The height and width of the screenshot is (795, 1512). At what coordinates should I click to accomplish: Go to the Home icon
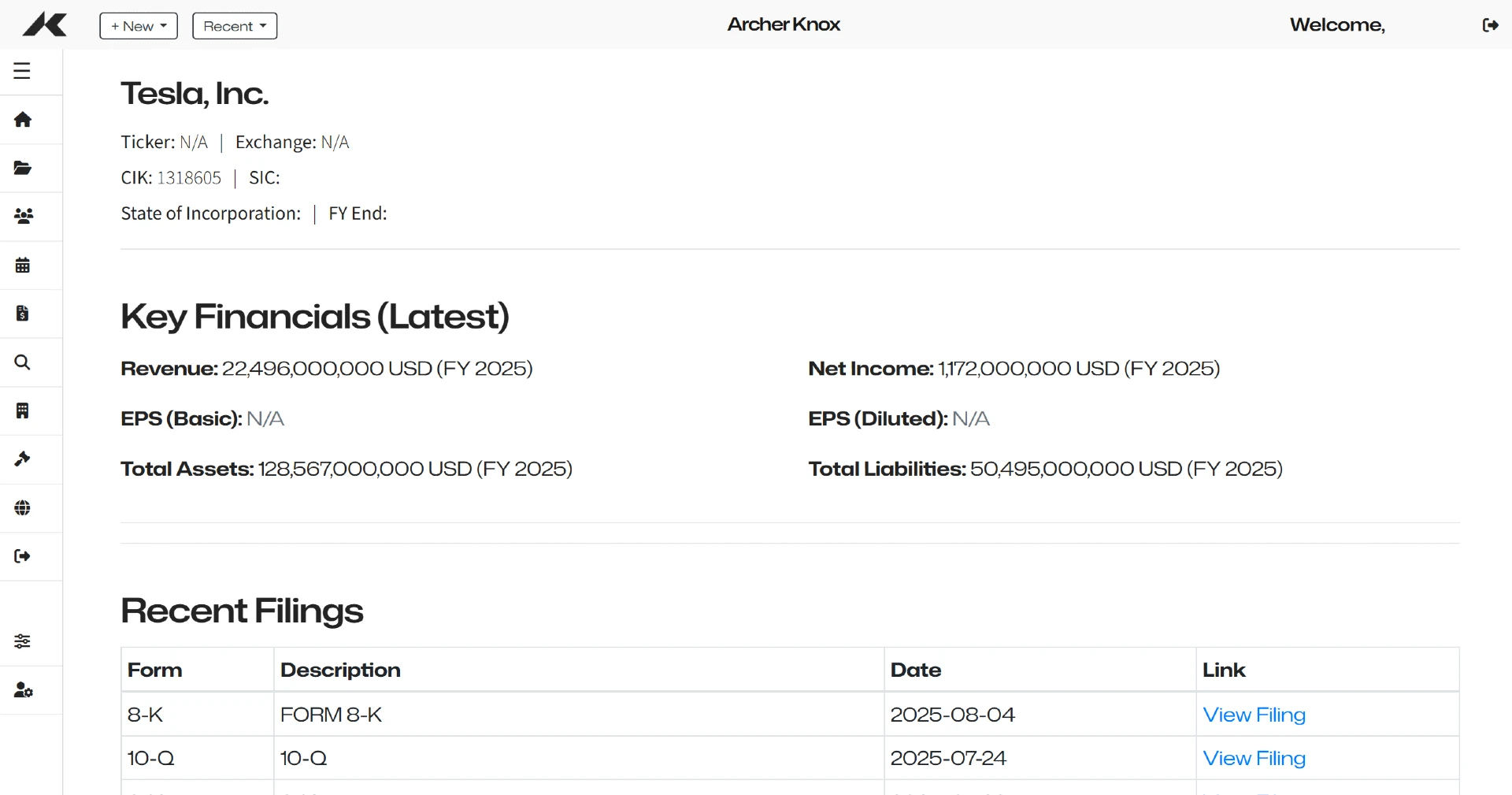pyautogui.click(x=23, y=120)
